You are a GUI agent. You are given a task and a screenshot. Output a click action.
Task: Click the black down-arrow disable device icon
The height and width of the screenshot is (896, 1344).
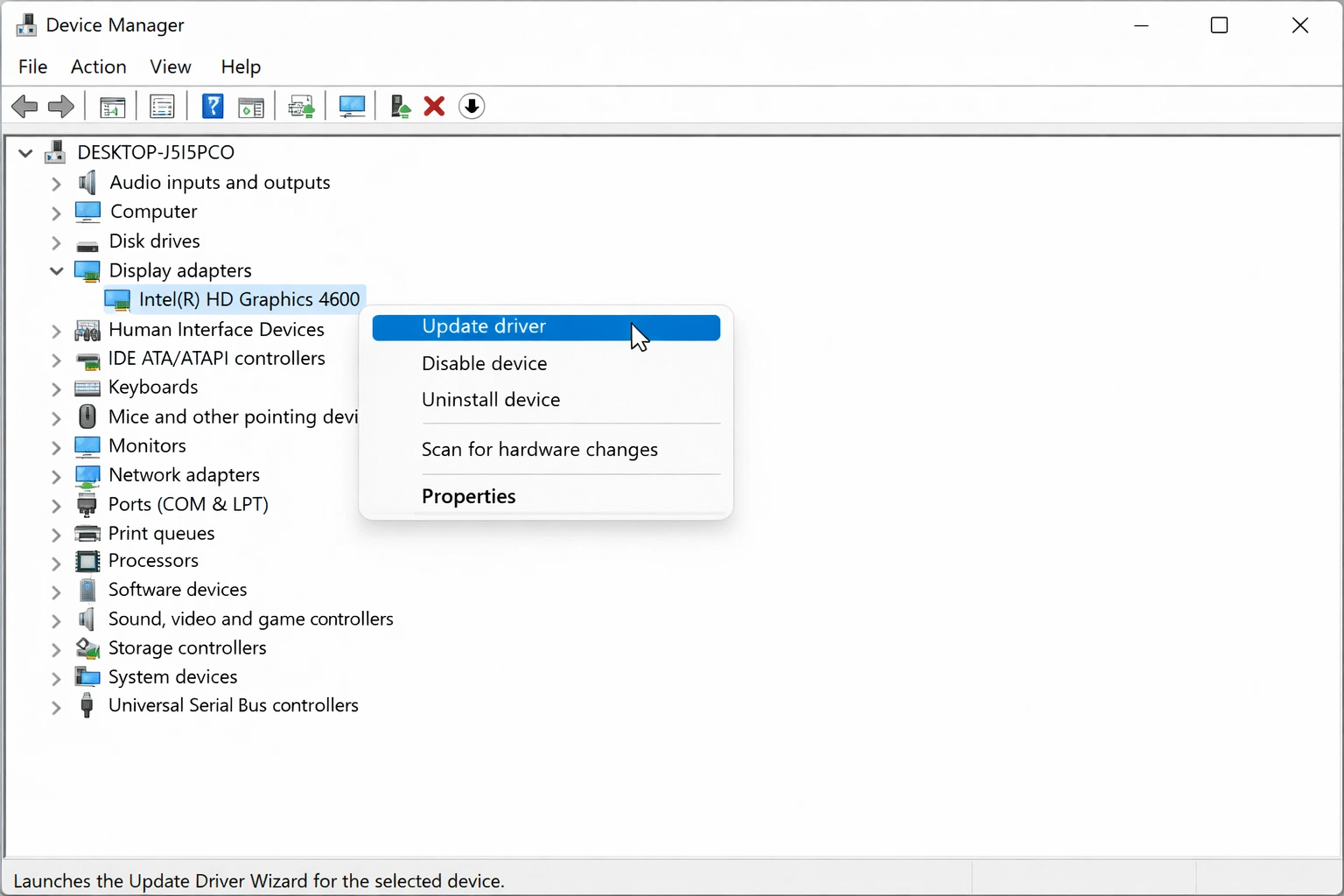[x=472, y=107]
